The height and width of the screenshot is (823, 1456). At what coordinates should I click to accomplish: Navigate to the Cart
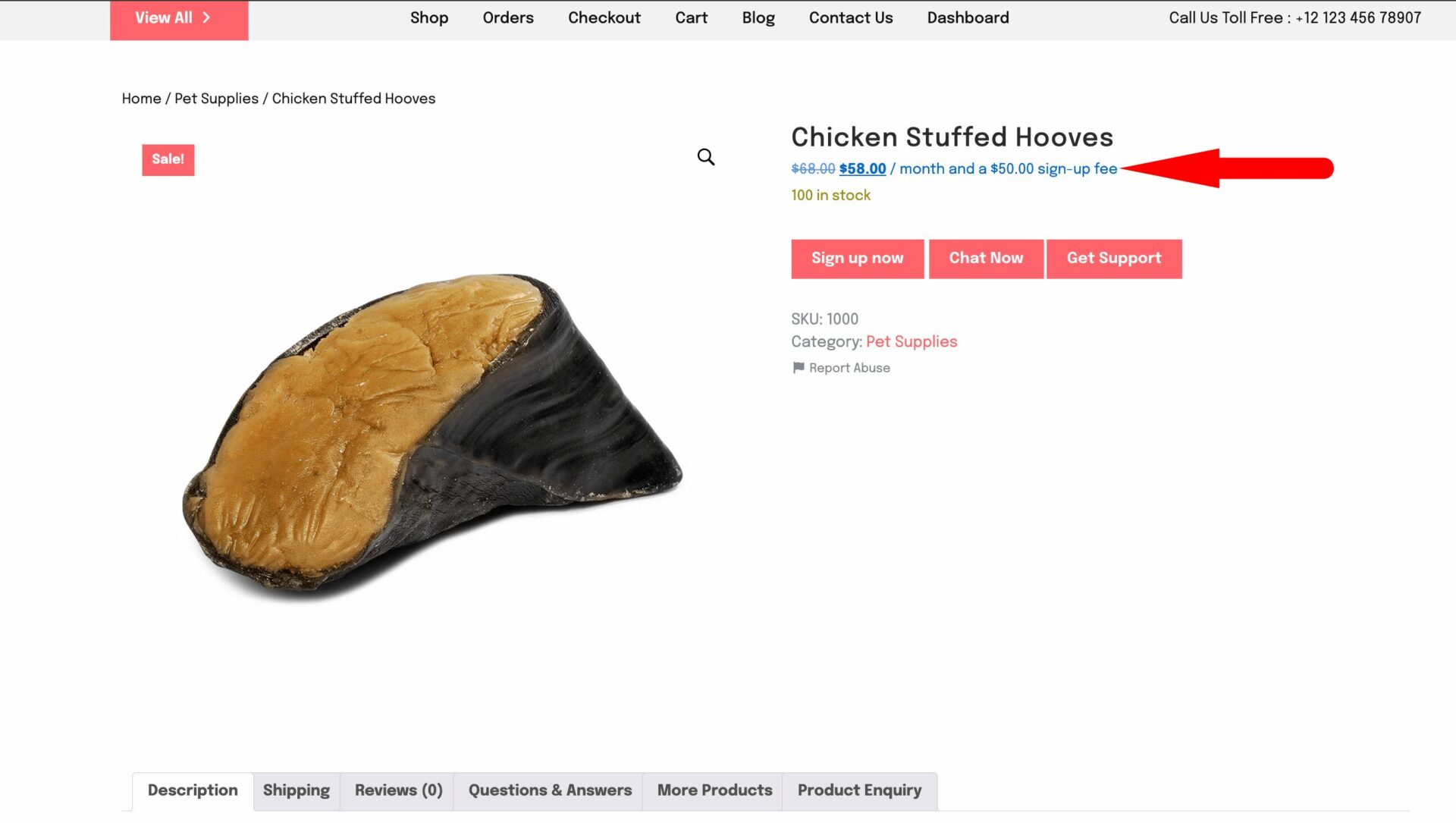[x=691, y=18]
